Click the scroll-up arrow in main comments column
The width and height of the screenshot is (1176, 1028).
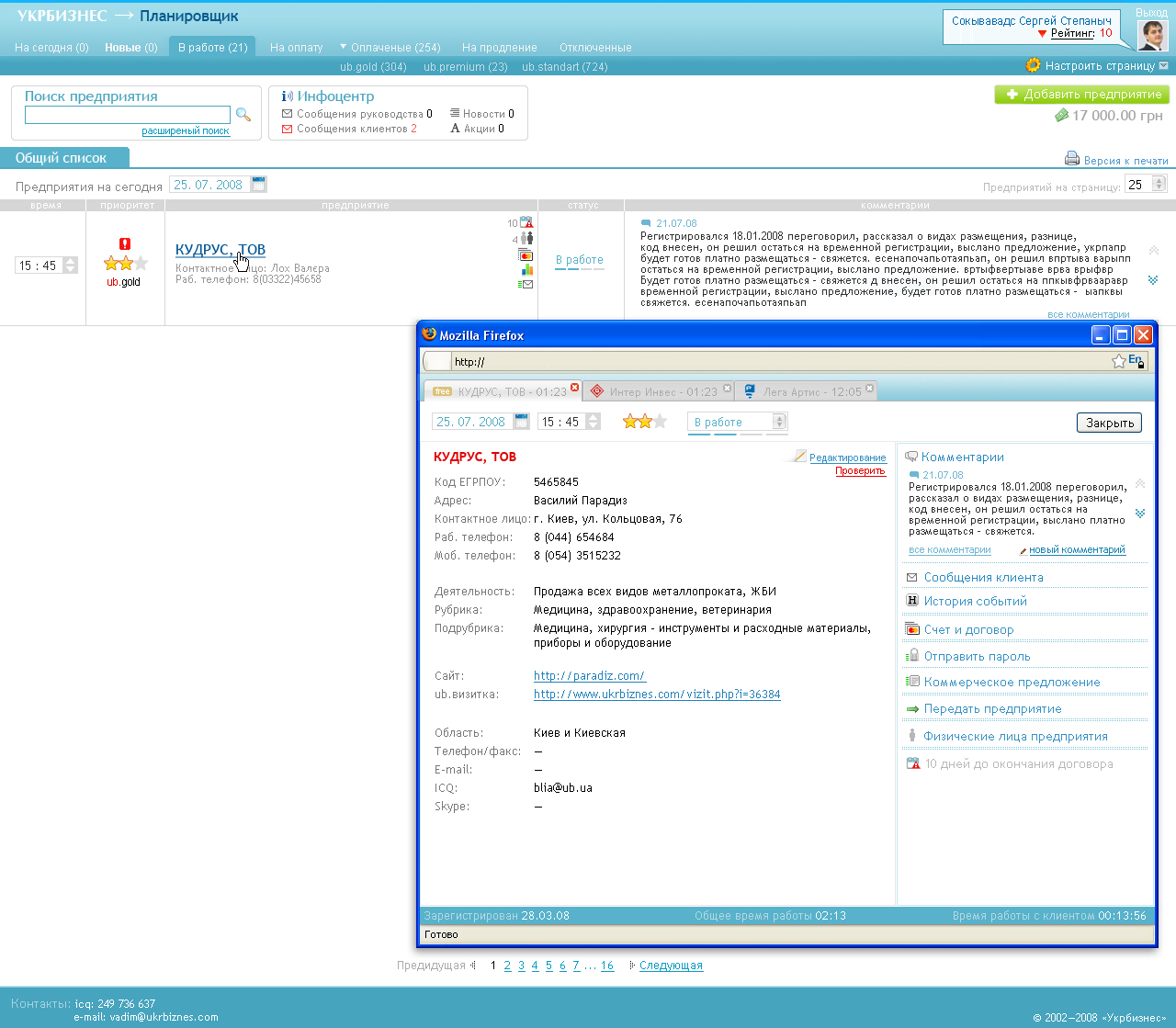[x=1153, y=251]
